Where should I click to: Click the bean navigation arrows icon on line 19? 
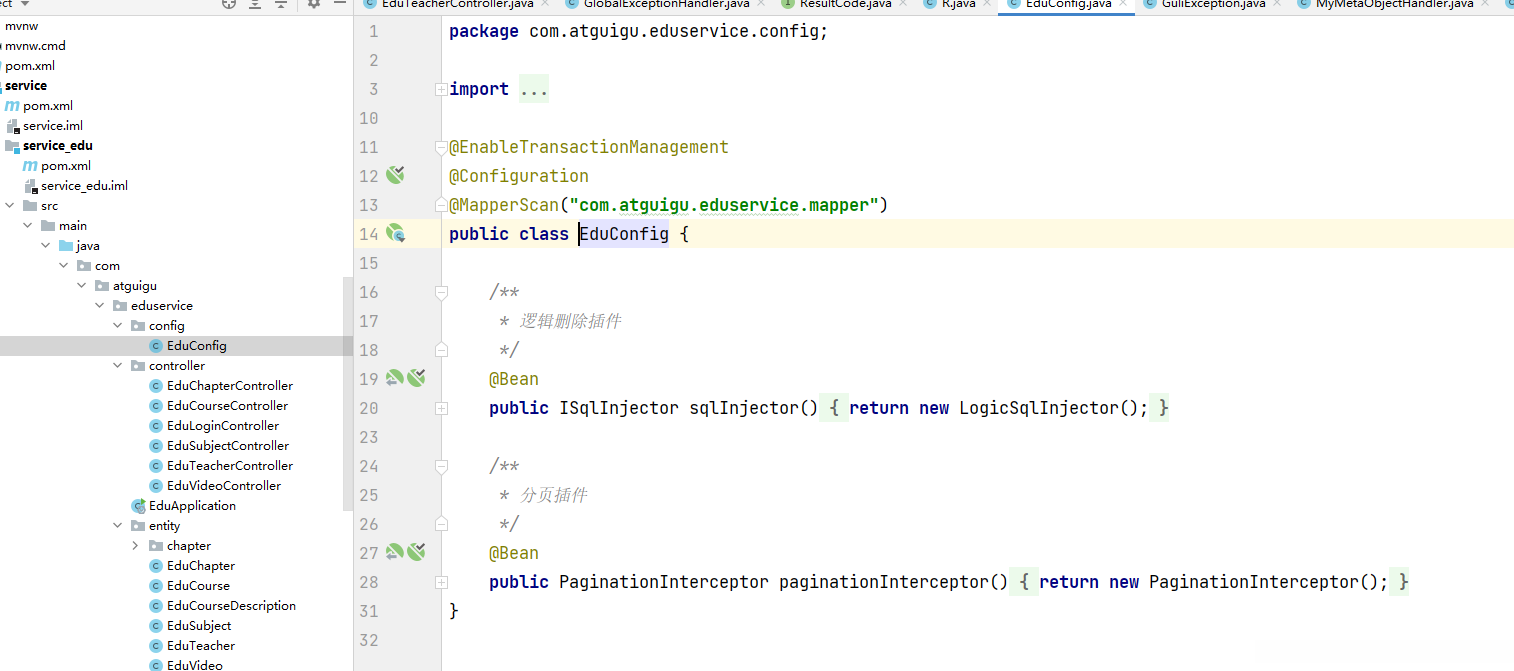(394, 378)
